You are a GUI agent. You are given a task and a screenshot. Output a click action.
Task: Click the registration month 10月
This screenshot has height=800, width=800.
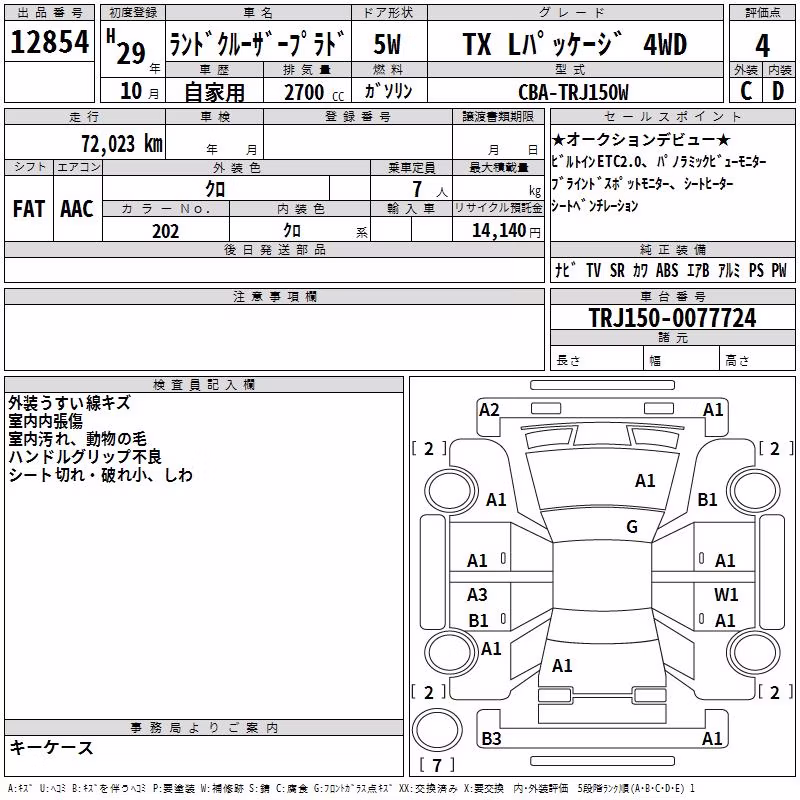(x=139, y=91)
